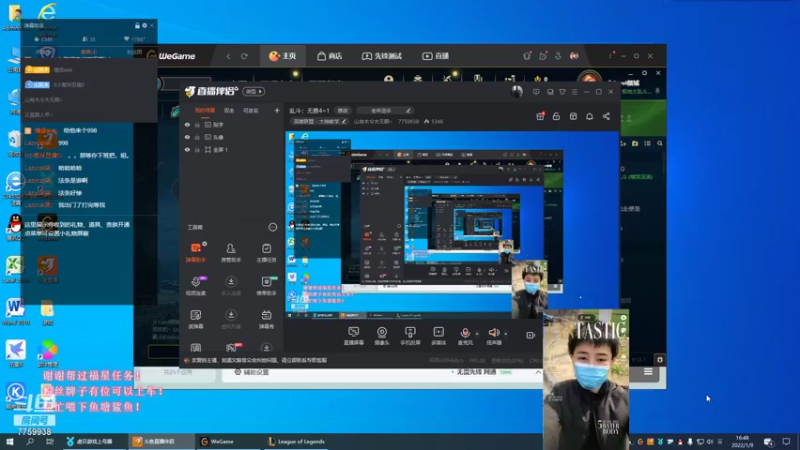Toggle lock on the 全屏 1 source
800x450 pixels.
[x=197, y=149]
